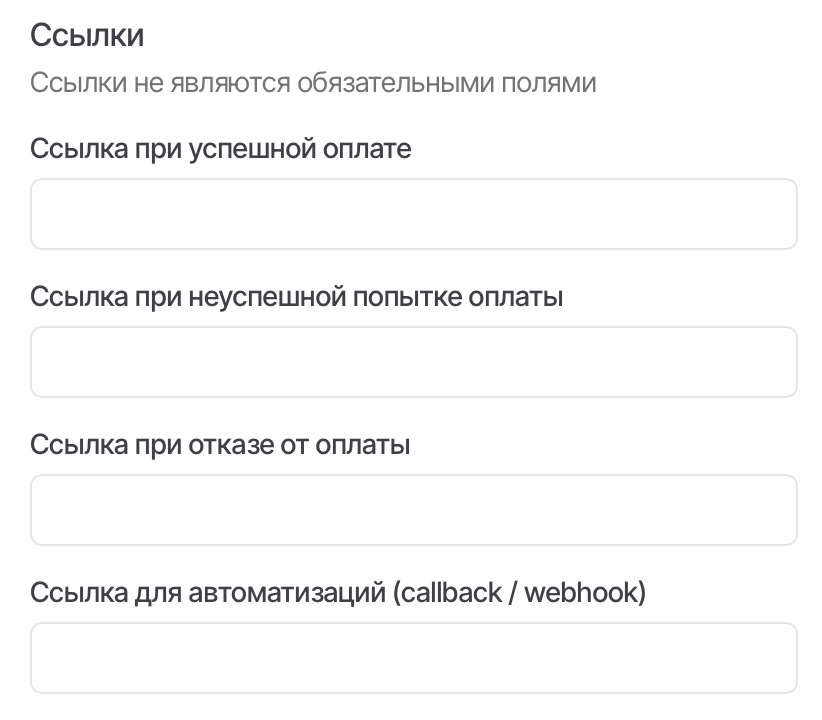Click the 'Ссылка при успешной оплате' label

220,149
